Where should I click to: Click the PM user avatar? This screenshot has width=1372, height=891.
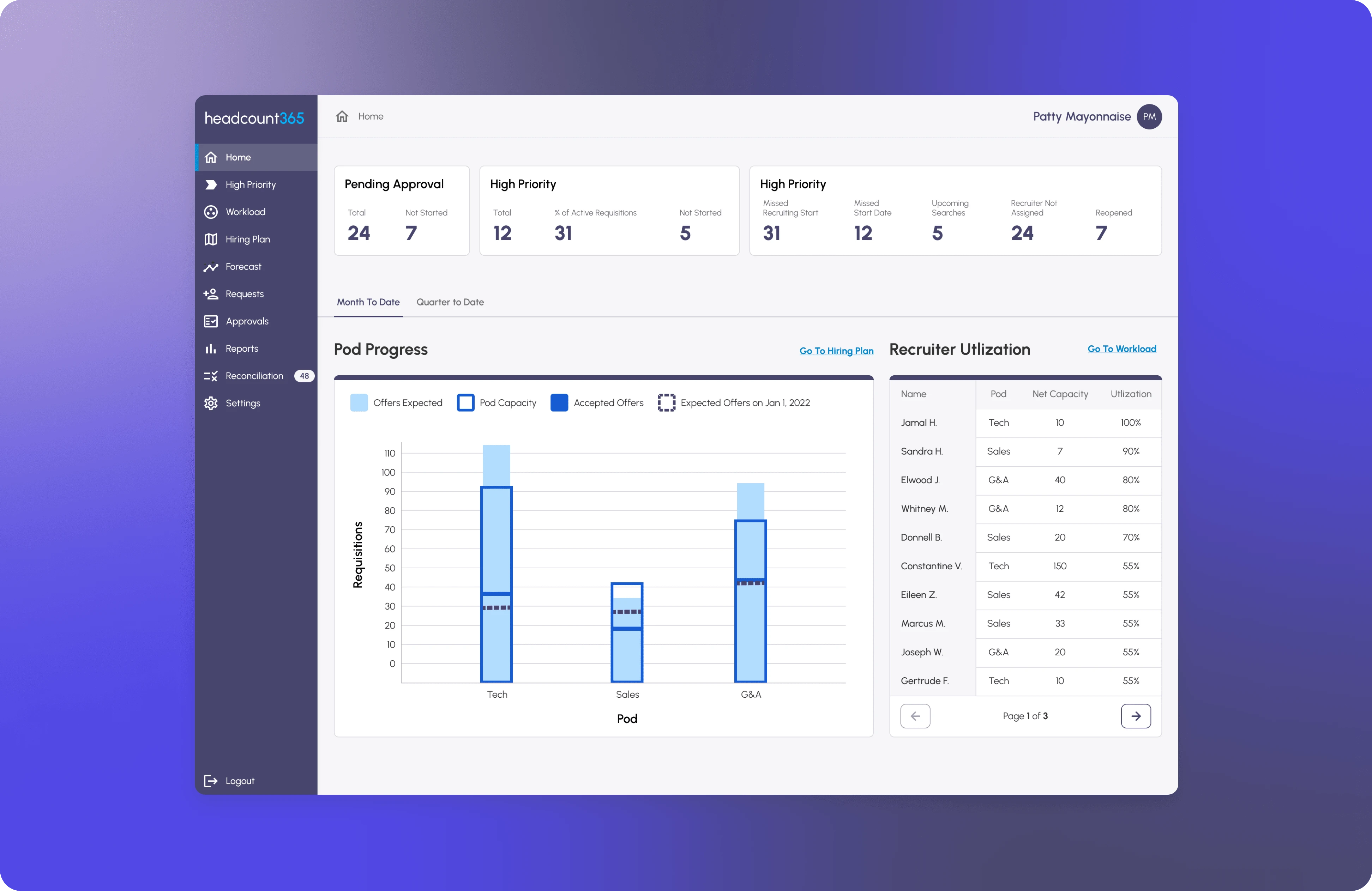[1149, 116]
